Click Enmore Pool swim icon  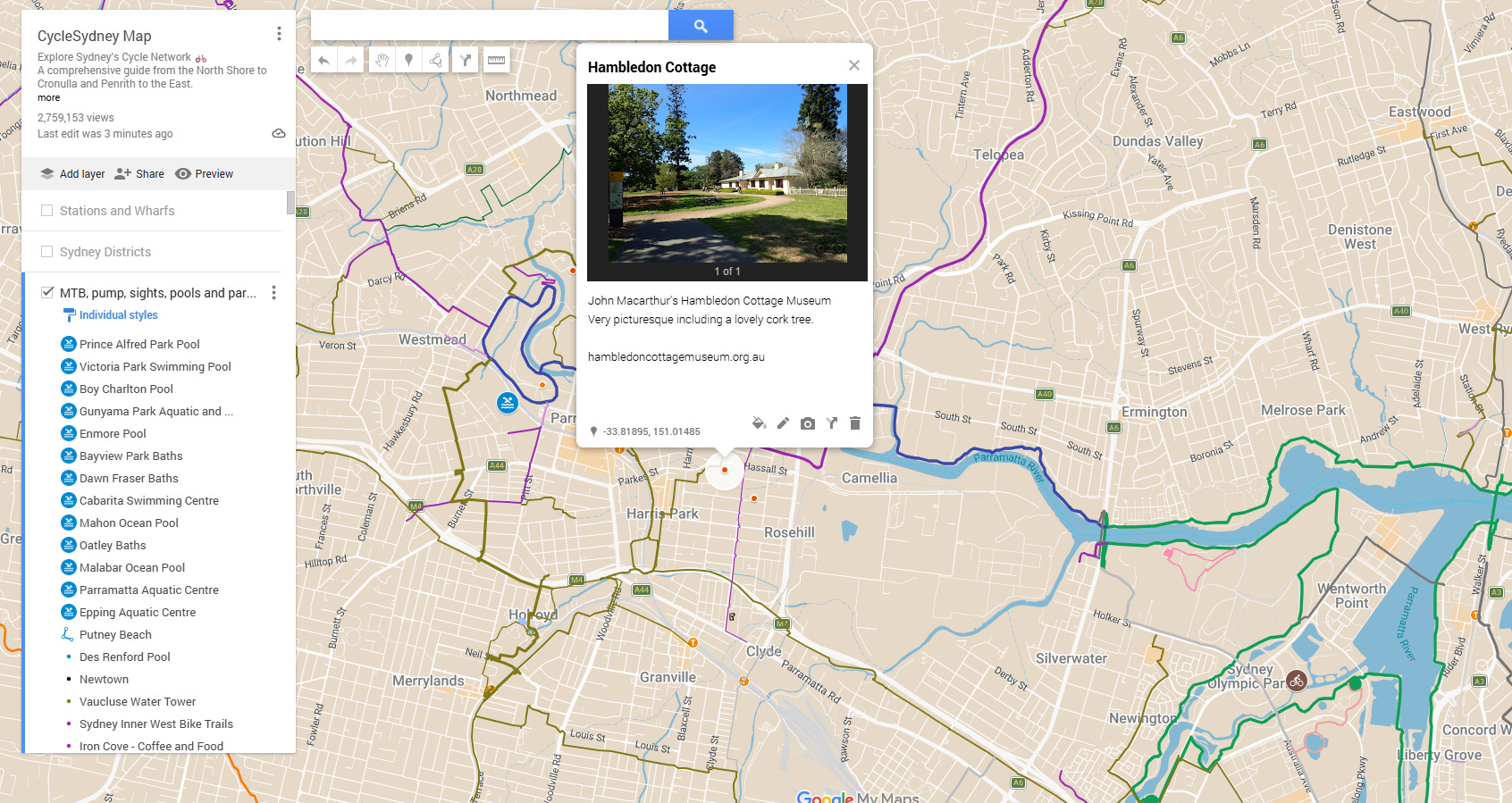coord(68,433)
